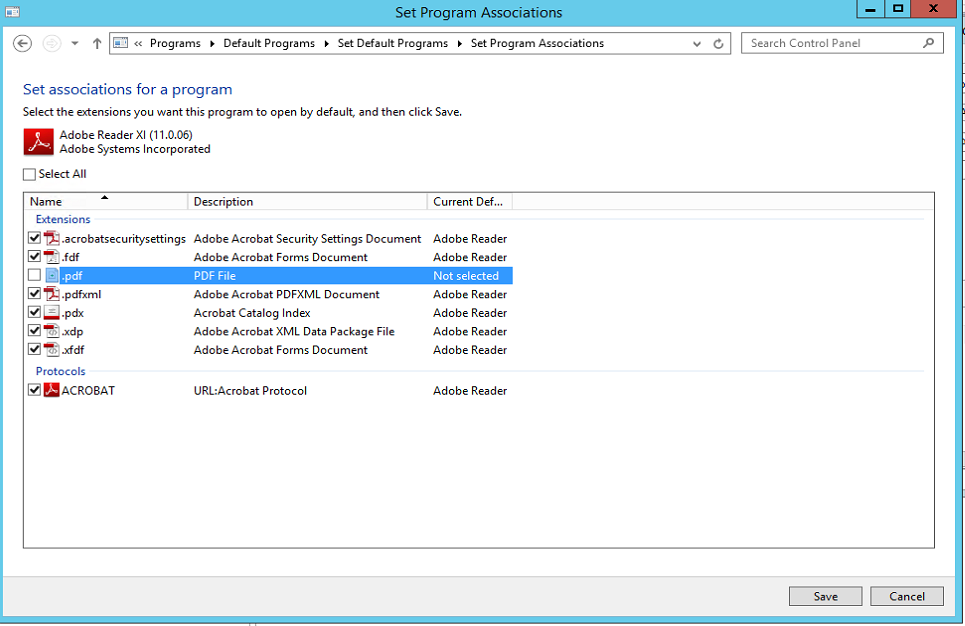This screenshot has height=626, width=965.
Task: Click the '.fdf' extension name
Action: (x=71, y=257)
